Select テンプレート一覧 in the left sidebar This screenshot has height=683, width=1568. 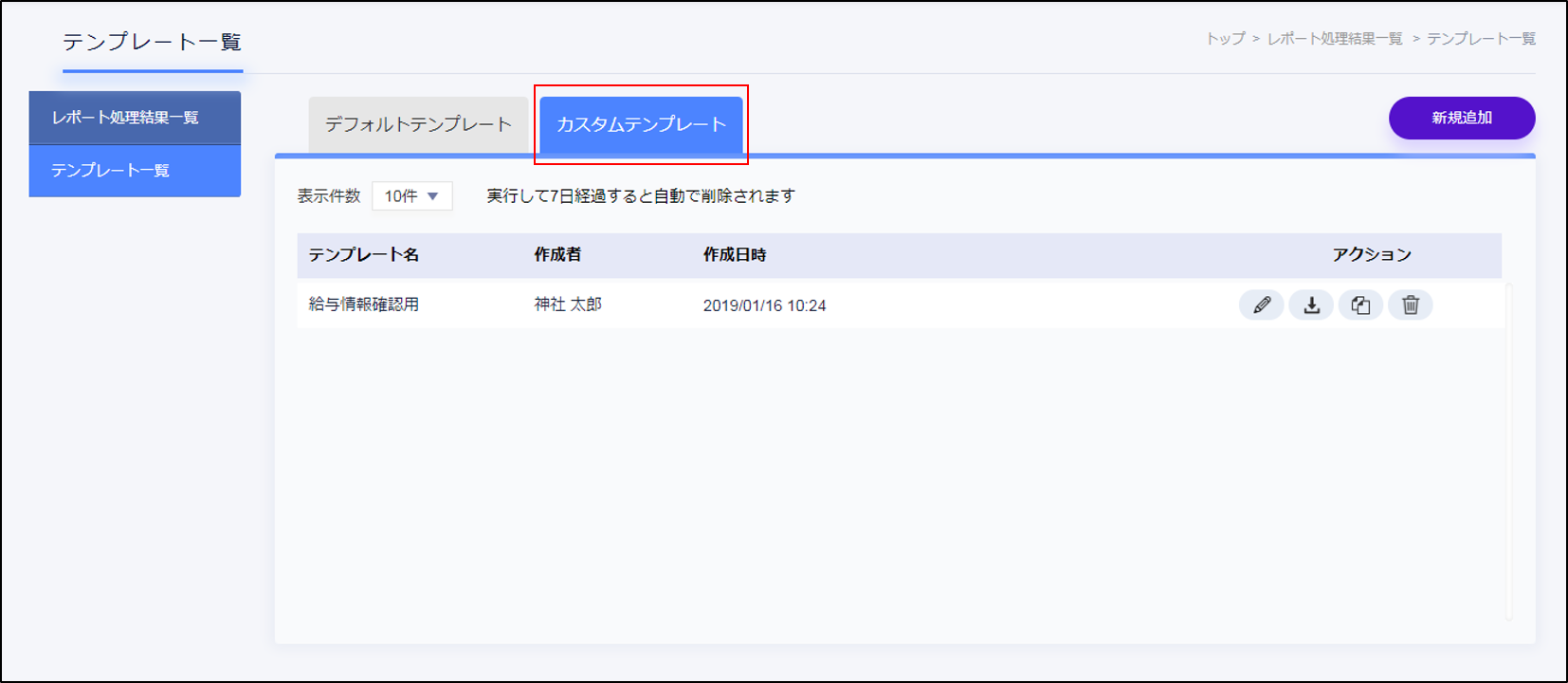point(135,171)
